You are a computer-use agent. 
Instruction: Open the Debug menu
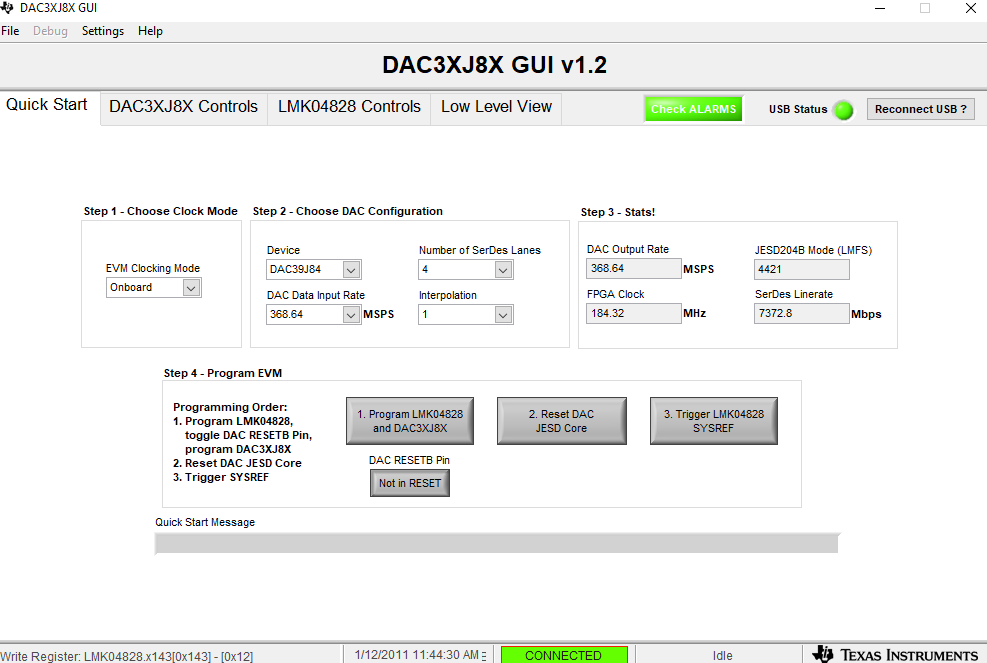pos(50,31)
